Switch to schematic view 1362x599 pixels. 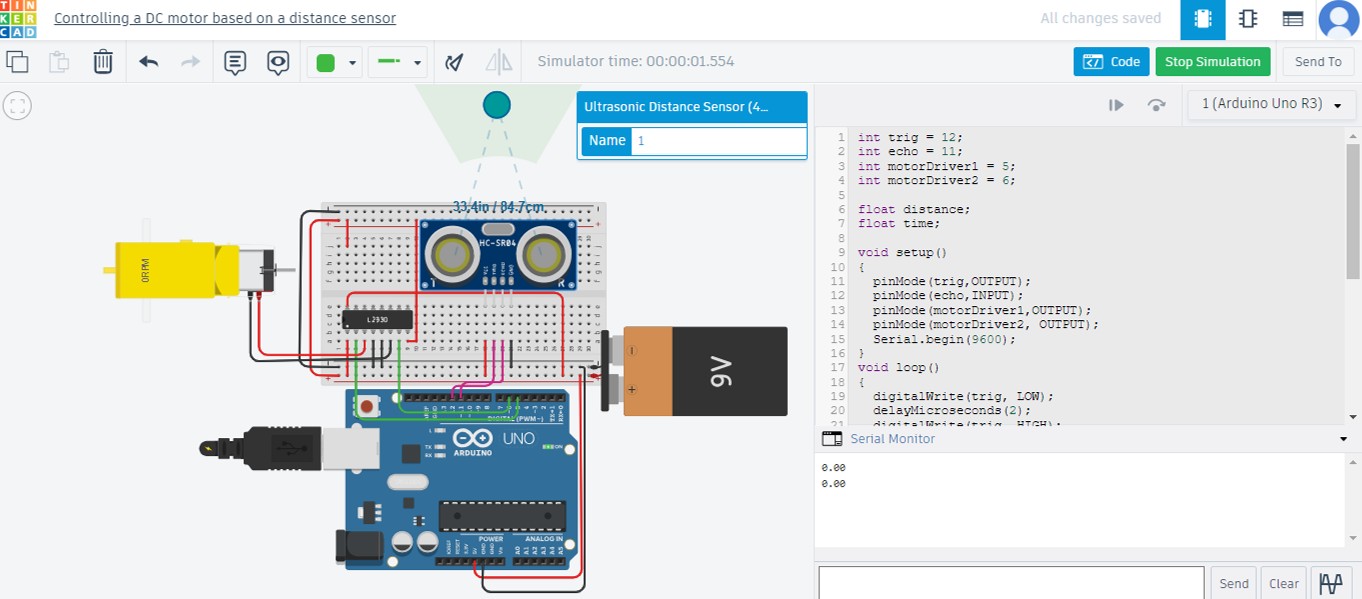(x=1247, y=19)
